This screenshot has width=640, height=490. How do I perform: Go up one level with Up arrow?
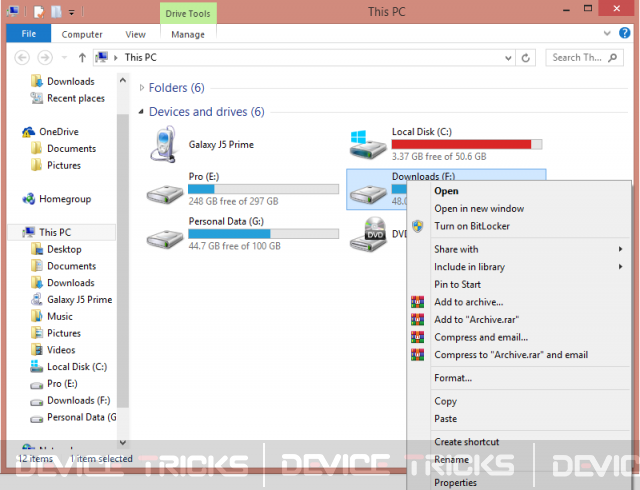[82, 58]
